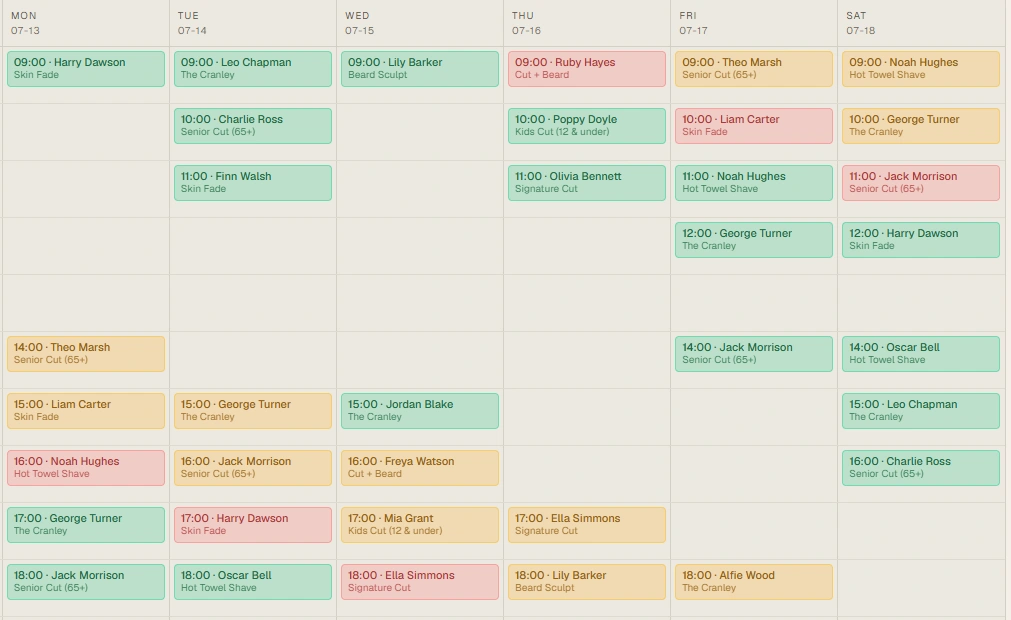Select Harry Dawson's Tuesday 17:00 Skin Fade
The width and height of the screenshot is (1011, 620).
pos(253,525)
